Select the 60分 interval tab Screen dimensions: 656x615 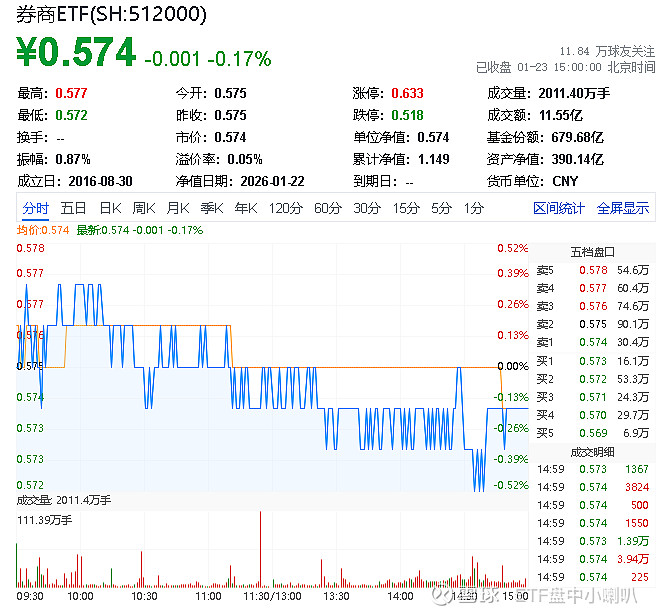(x=327, y=208)
